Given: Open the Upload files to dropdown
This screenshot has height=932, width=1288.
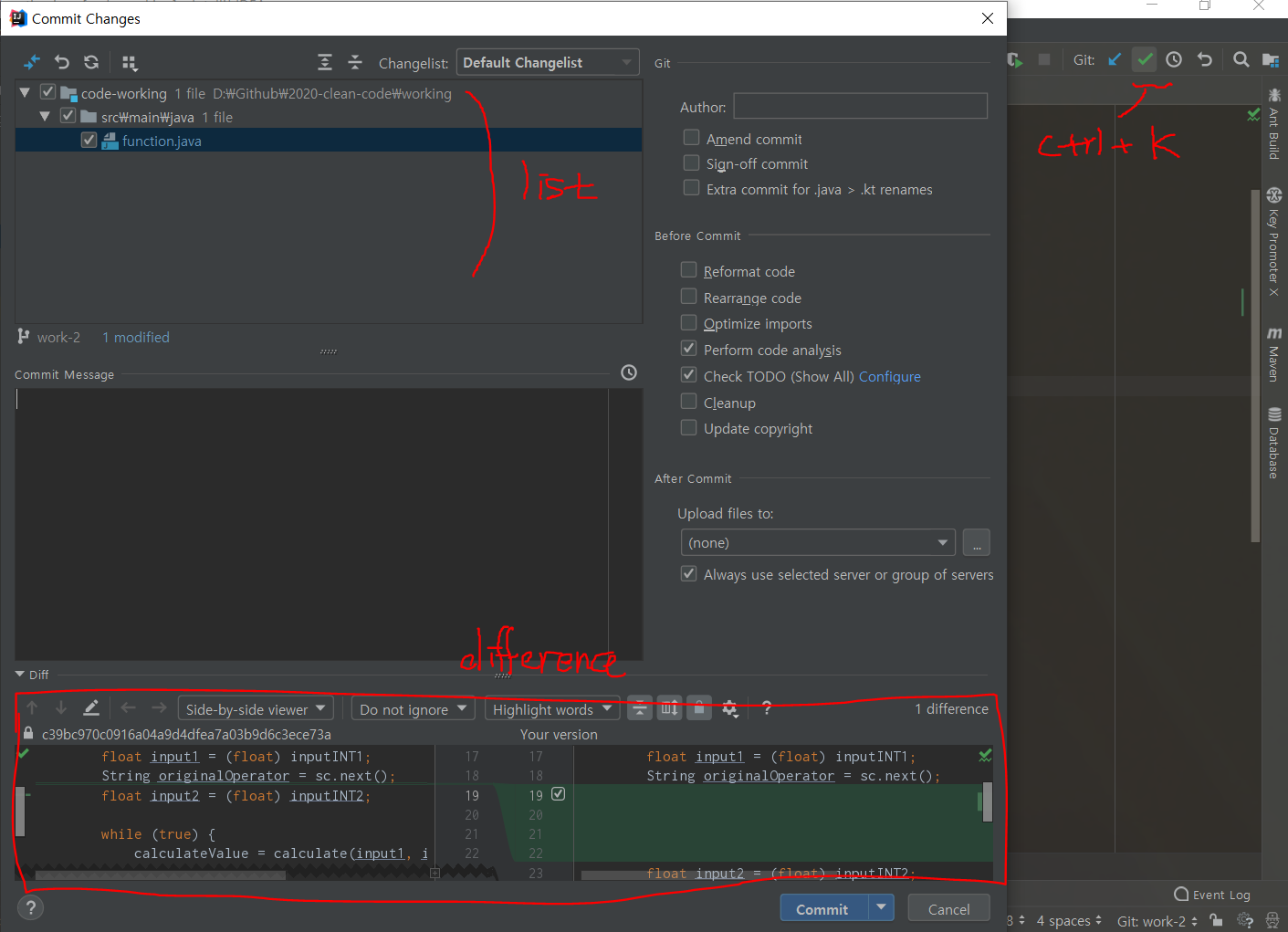Looking at the screenshot, I should tap(818, 542).
